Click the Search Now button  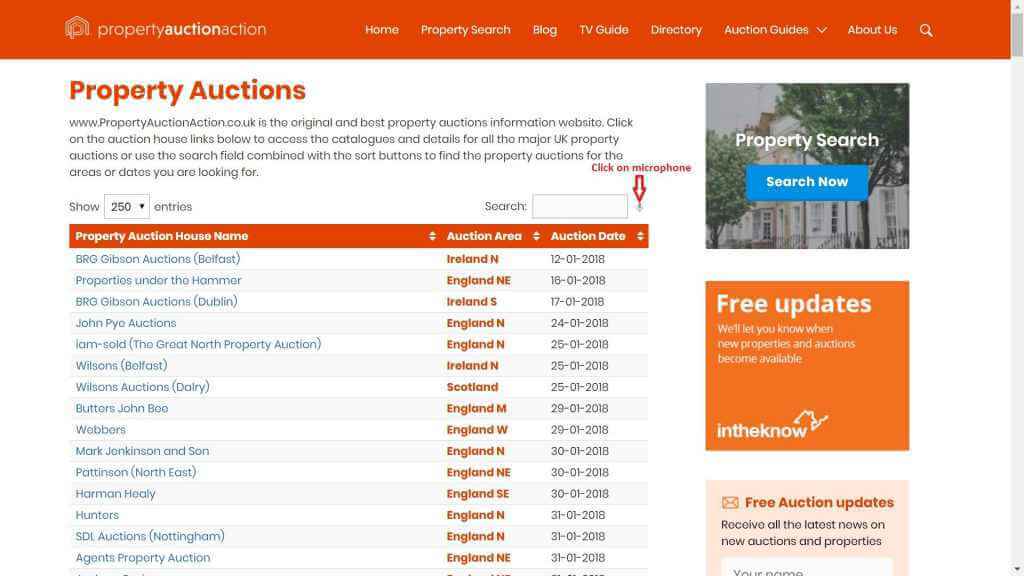(x=807, y=182)
